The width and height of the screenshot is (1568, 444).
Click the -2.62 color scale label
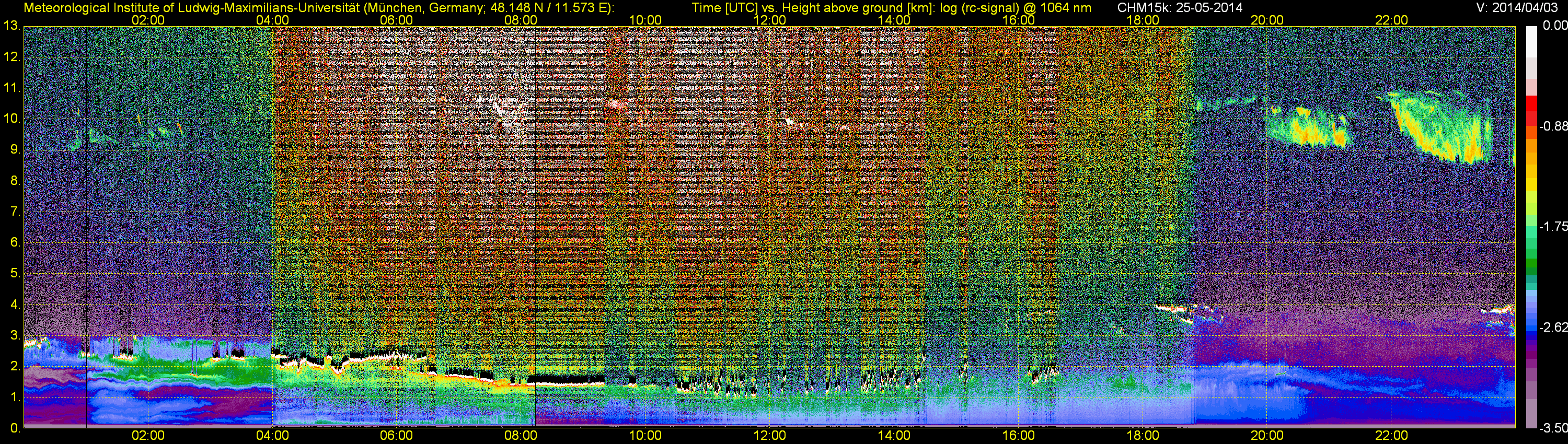1553,327
